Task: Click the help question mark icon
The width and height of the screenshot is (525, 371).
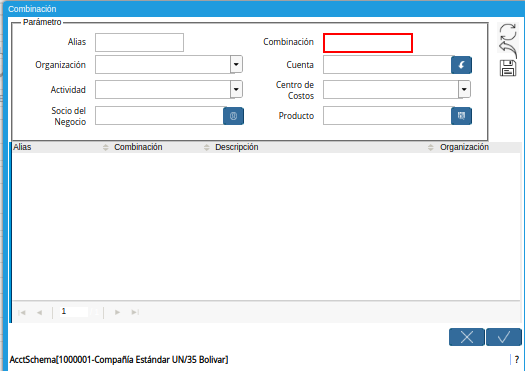Action: [x=517, y=360]
